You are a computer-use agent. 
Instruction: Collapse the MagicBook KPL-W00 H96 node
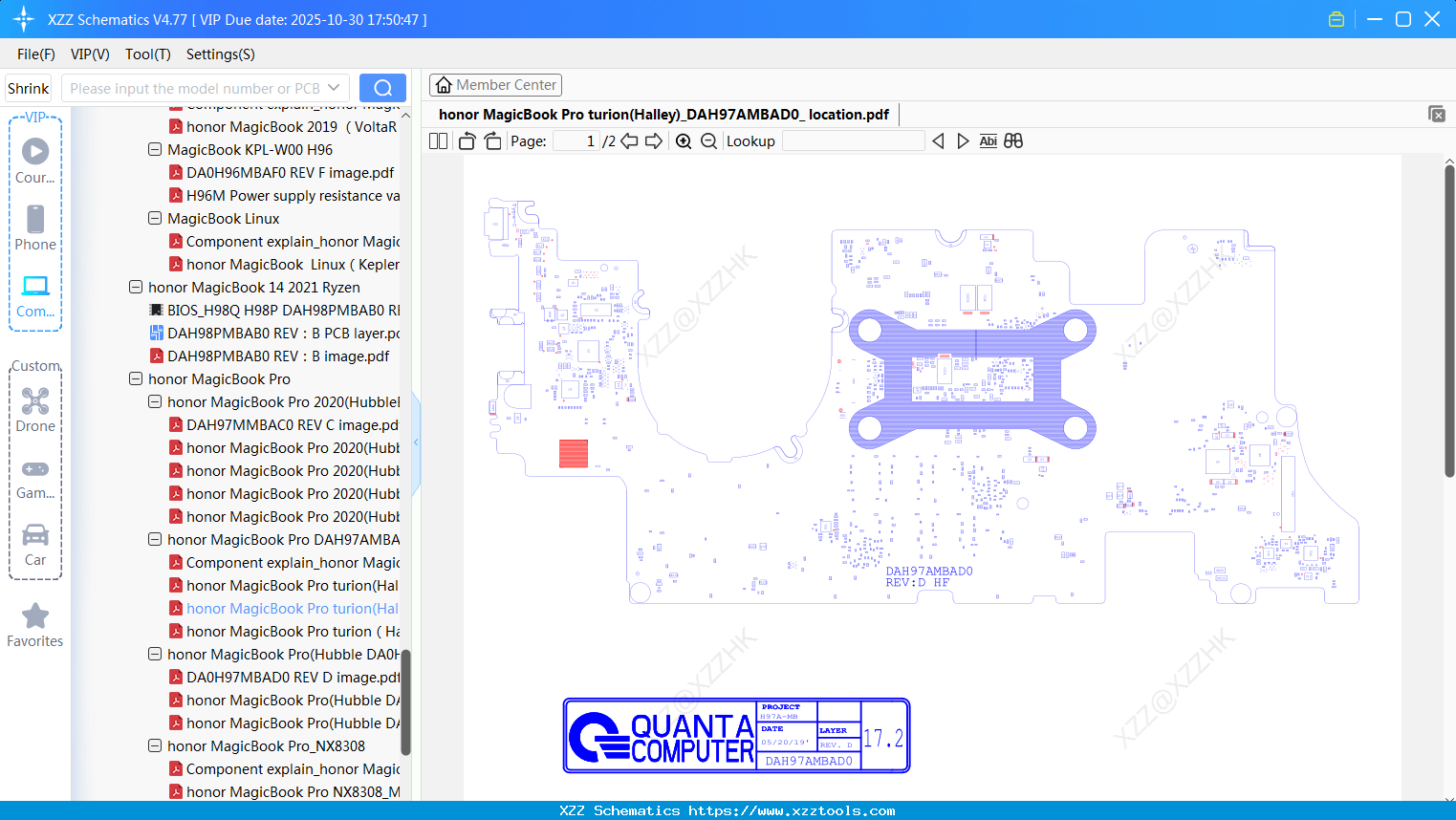[155, 149]
